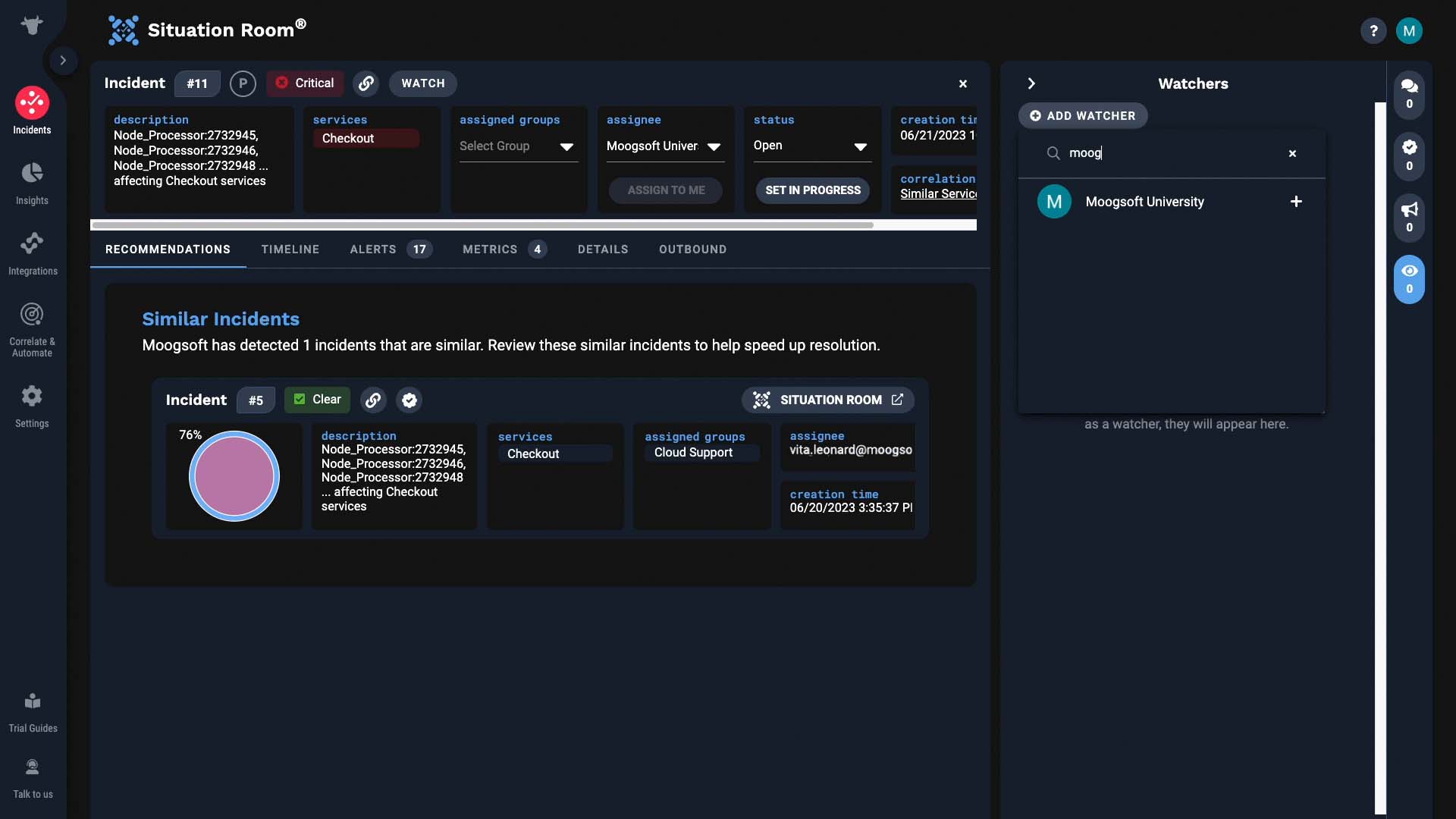Click the Situation Room logo icon
Screen dimensions: 1456x819
point(124,30)
